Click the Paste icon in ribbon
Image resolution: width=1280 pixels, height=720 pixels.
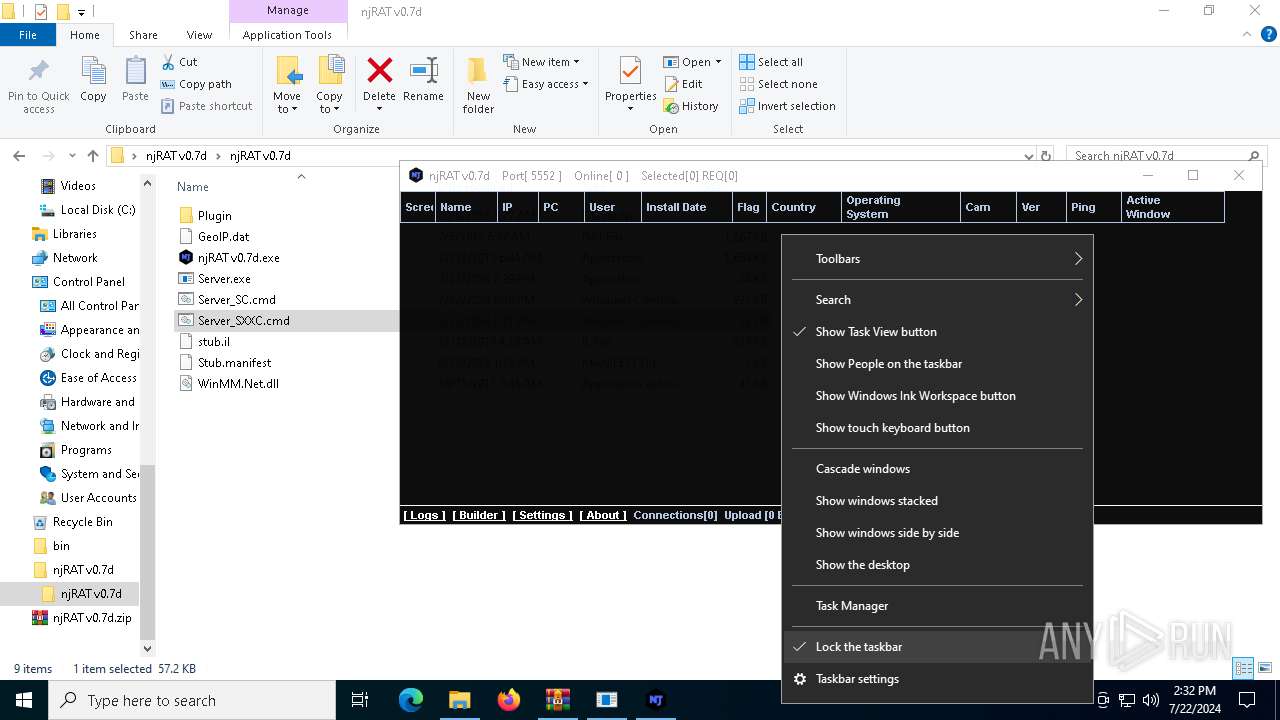(x=135, y=72)
